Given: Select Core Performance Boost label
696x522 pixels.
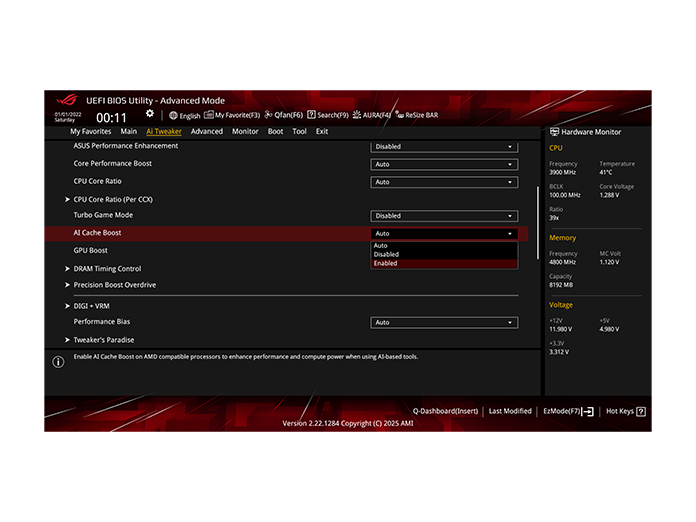Looking at the screenshot, I should click(x=113, y=163).
